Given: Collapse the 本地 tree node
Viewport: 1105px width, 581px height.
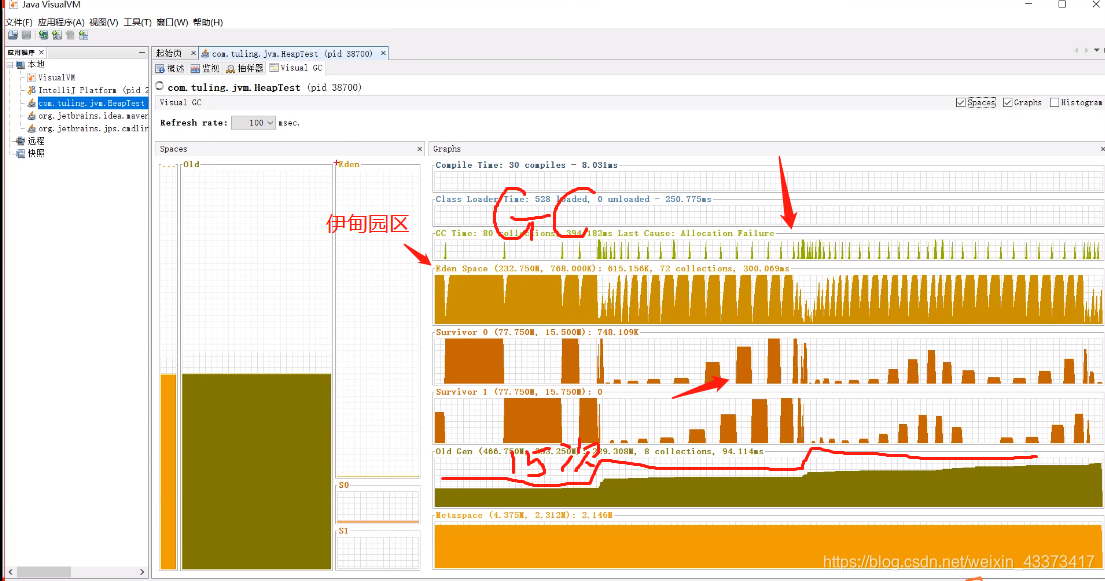Looking at the screenshot, I should pyautogui.click(x=10, y=64).
